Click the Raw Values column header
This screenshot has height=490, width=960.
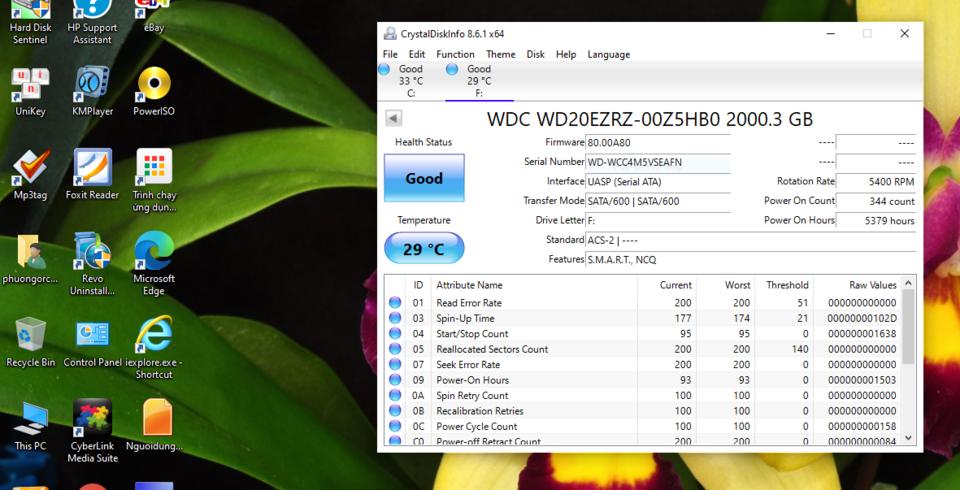(x=858, y=285)
